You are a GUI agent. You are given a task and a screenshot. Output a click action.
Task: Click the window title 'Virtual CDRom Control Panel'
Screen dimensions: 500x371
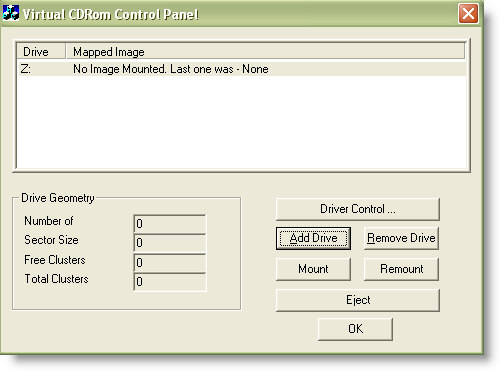click(x=110, y=14)
